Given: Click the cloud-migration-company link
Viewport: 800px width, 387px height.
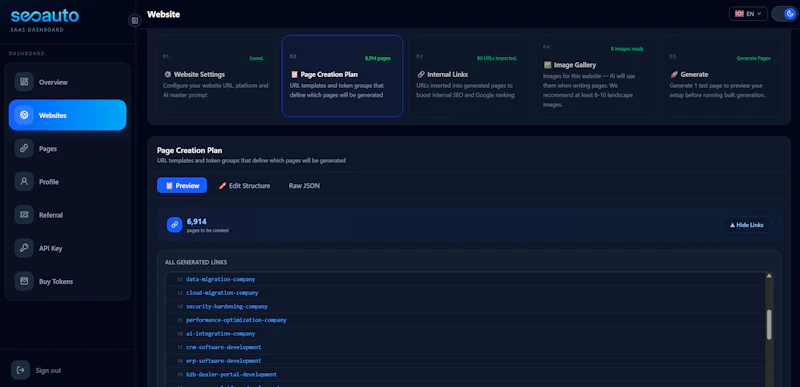Looking at the screenshot, I should pyautogui.click(x=222, y=293).
